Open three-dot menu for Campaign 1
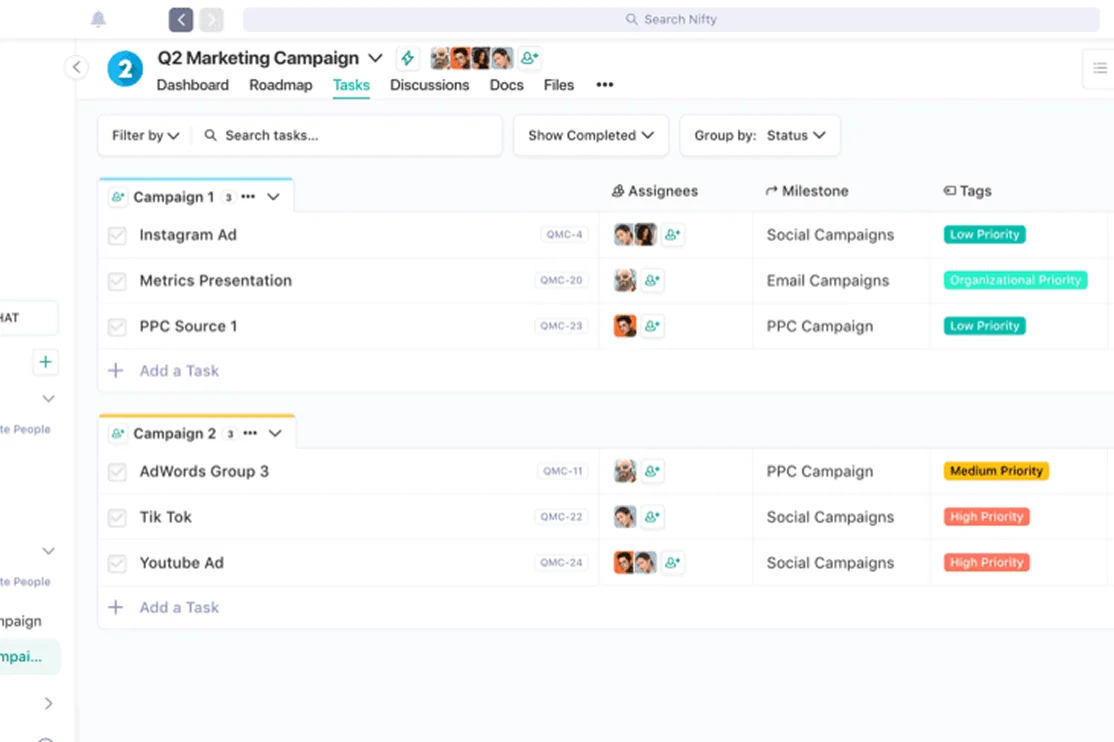The image size is (1114, 742). [x=248, y=197]
